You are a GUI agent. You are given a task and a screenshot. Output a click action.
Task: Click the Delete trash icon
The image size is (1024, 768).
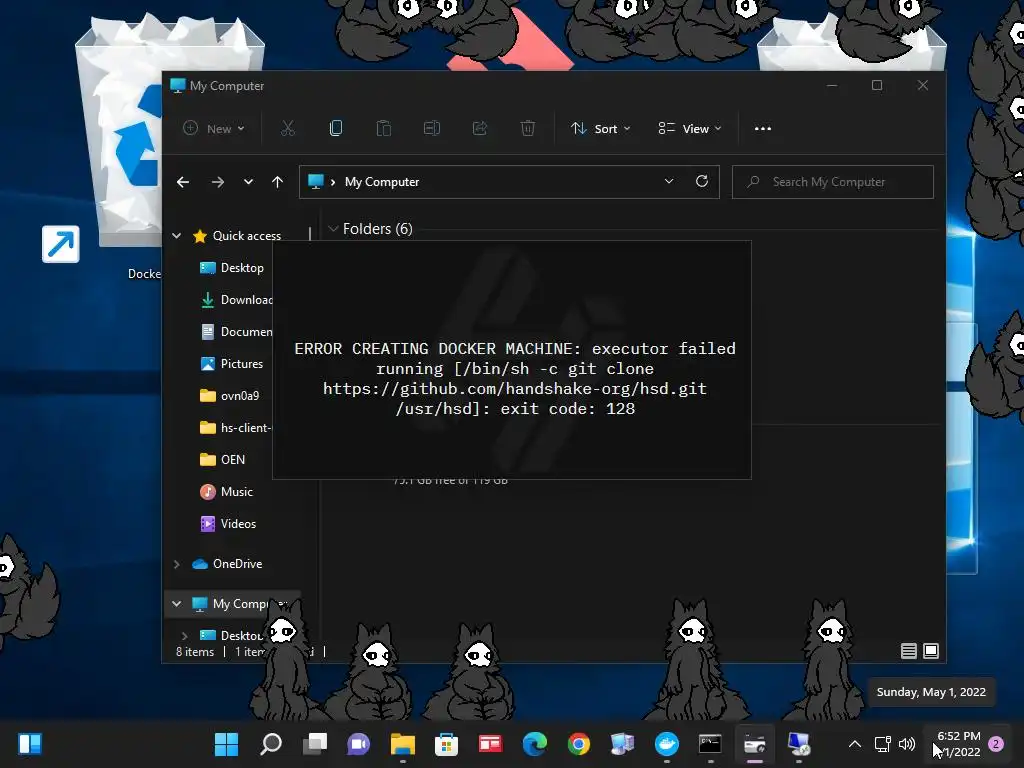528,129
